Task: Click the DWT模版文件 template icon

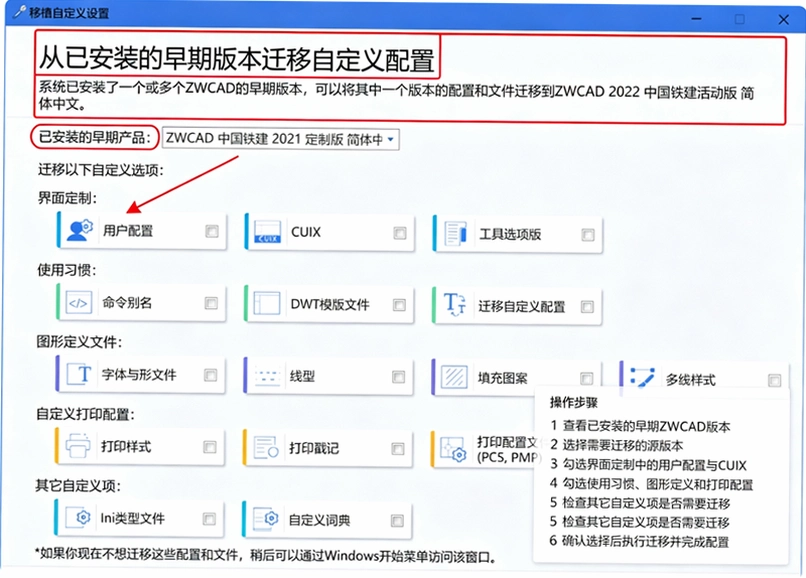Action: coord(267,303)
